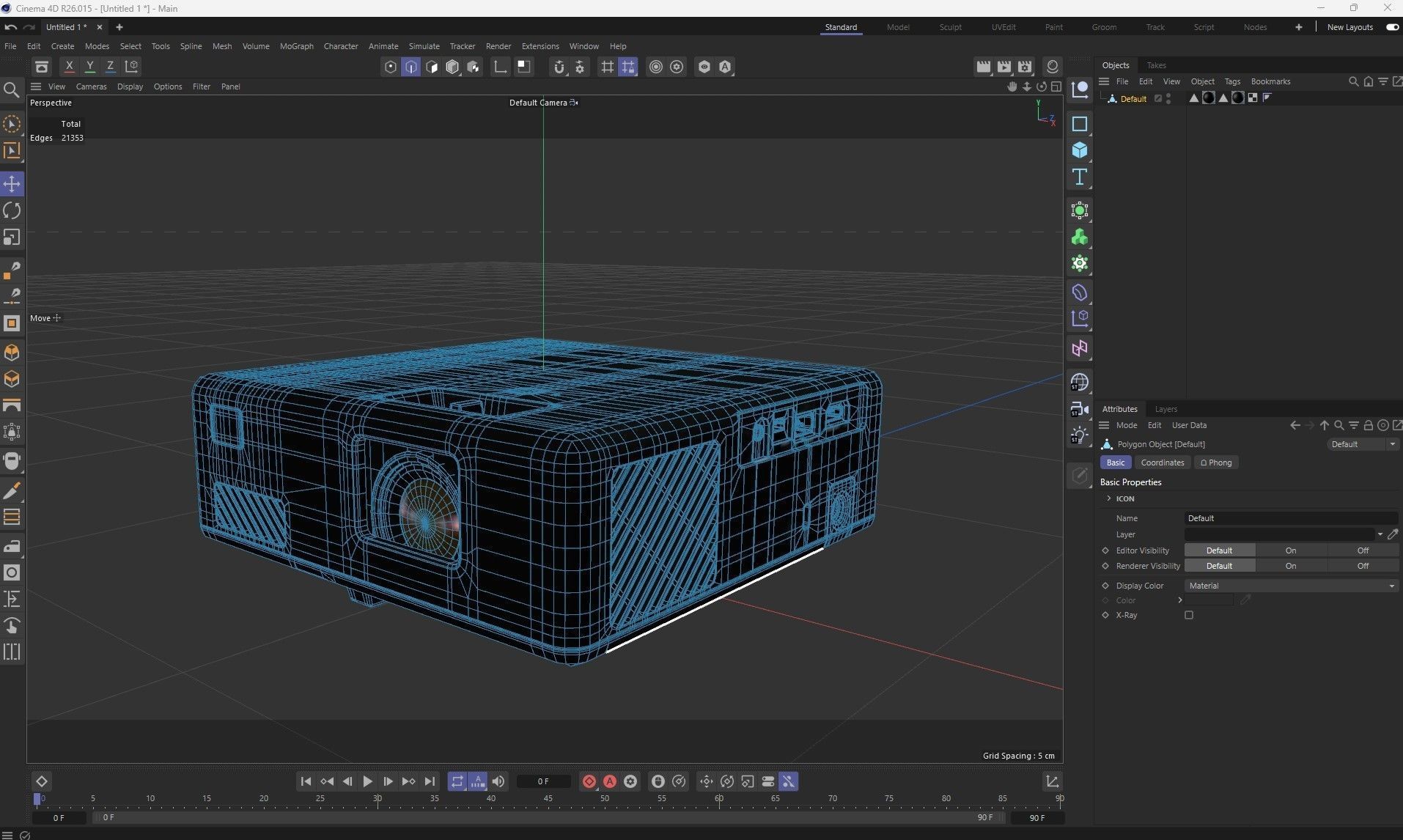
Task: Select the Rotate tool in left toolbar
Action: click(x=12, y=210)
